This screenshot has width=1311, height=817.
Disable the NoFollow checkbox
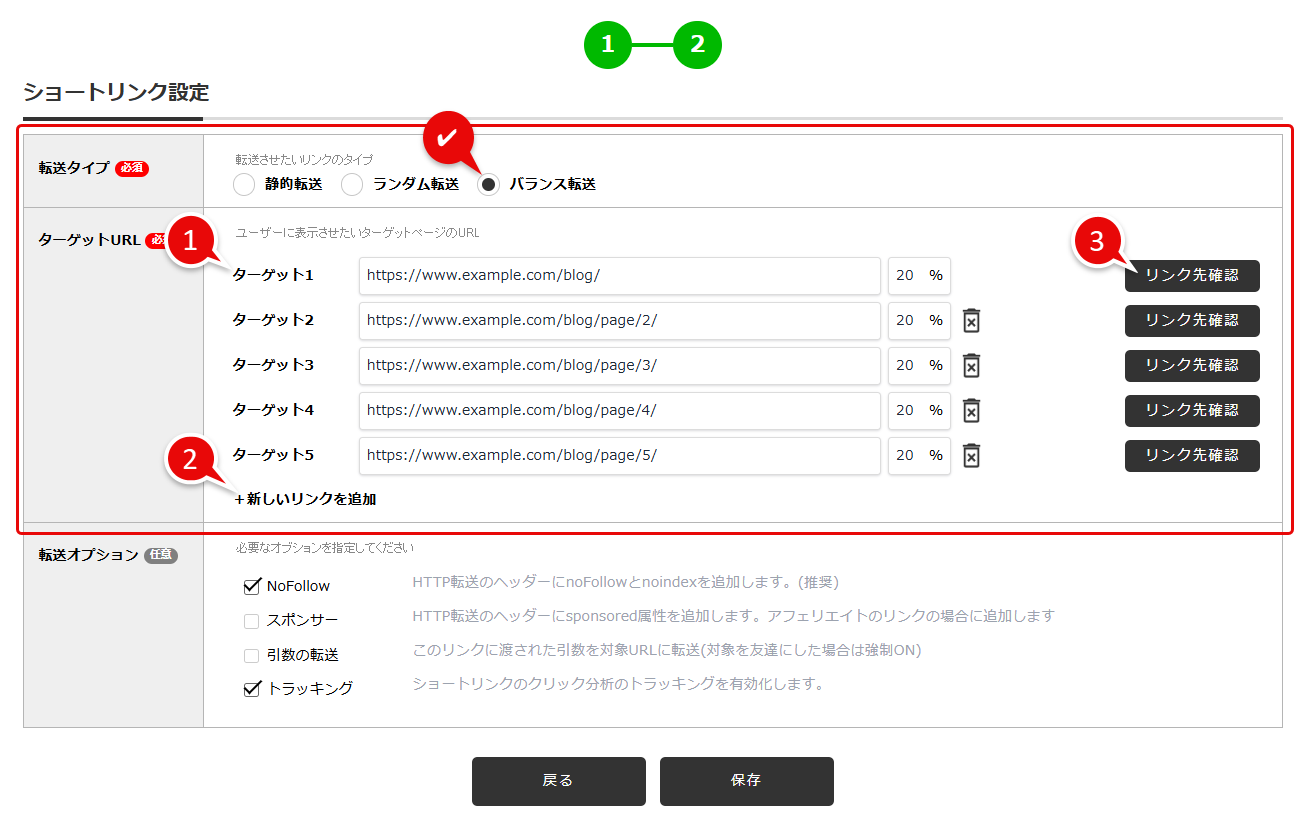tap(253, 585)
